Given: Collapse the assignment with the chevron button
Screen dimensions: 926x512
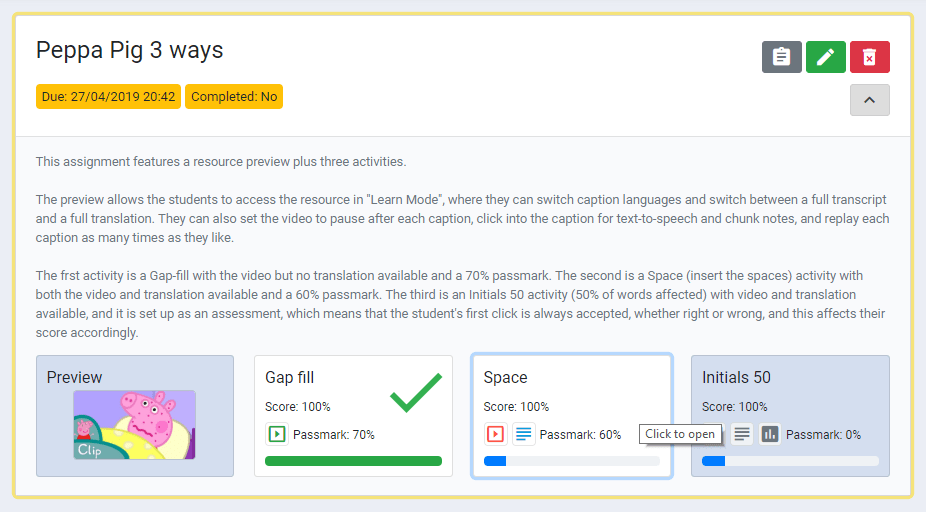Looking at the screenshot, I should 870,100.
